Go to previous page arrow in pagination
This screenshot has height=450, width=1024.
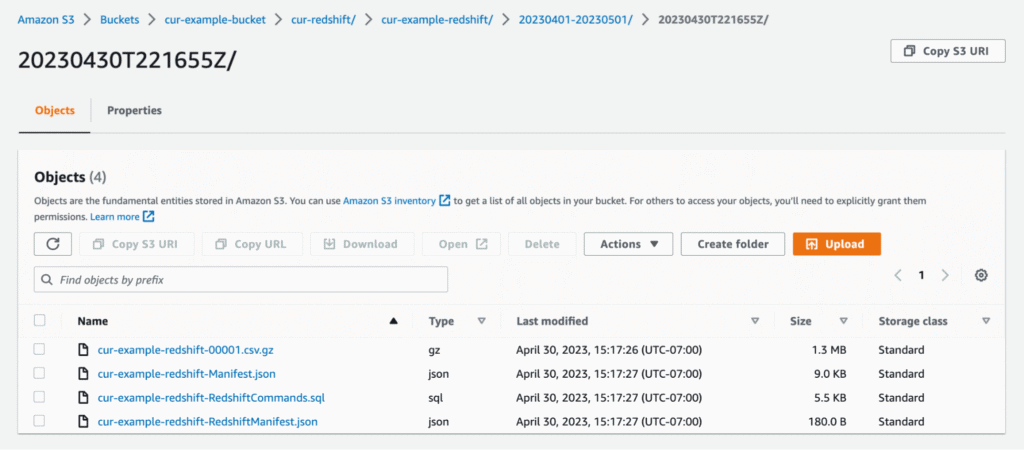[898, 276]
